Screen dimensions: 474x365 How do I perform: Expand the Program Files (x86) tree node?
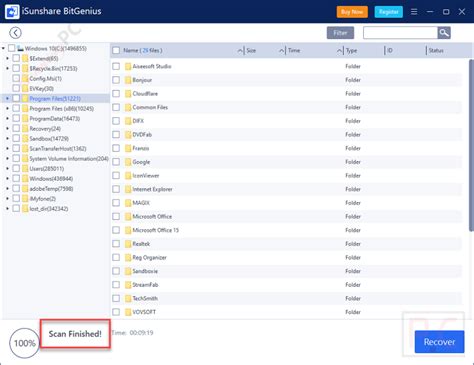pos(7,108)
